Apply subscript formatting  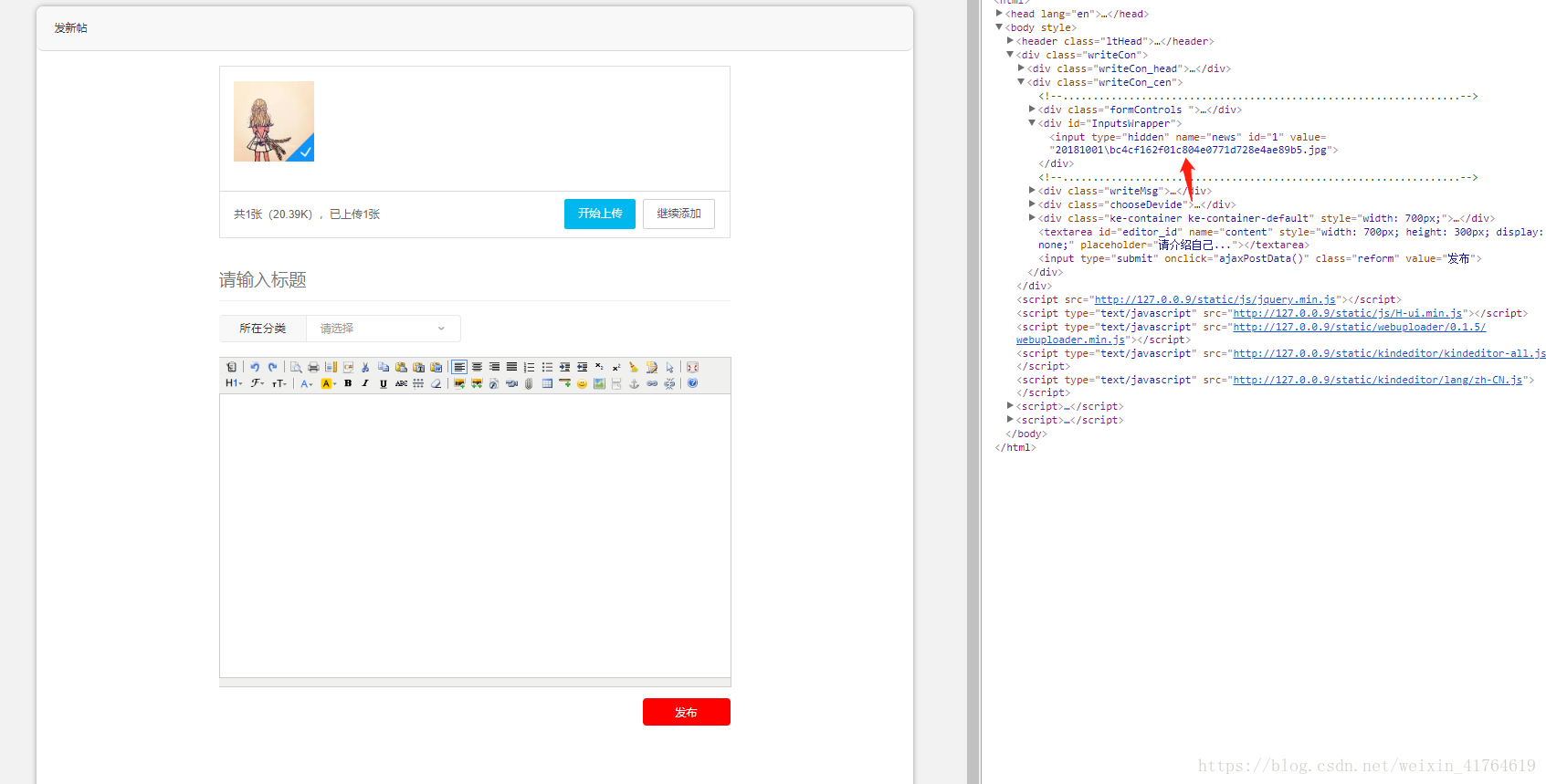pos(599,367)
